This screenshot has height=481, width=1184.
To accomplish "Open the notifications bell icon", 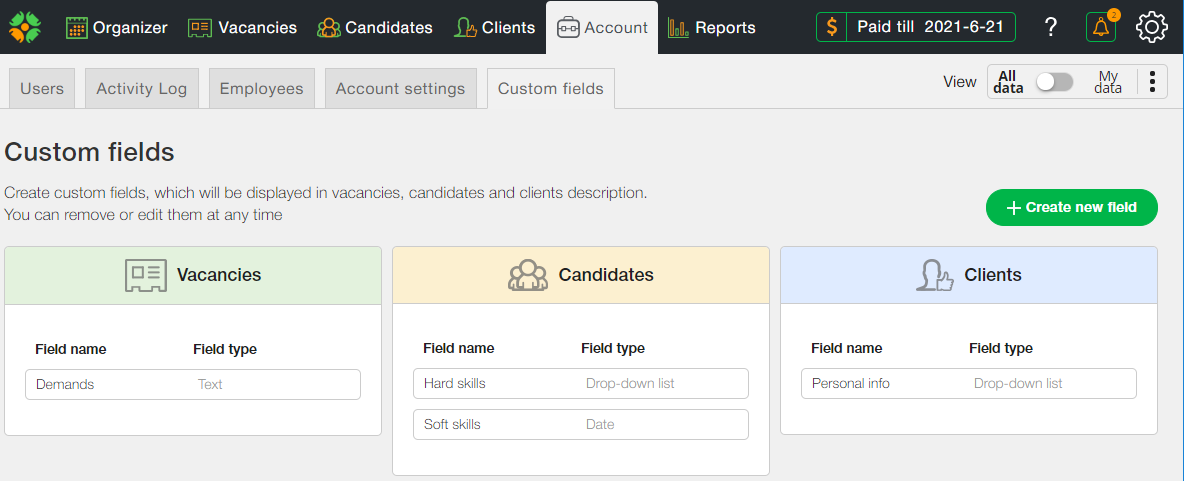I will 1101,27.
